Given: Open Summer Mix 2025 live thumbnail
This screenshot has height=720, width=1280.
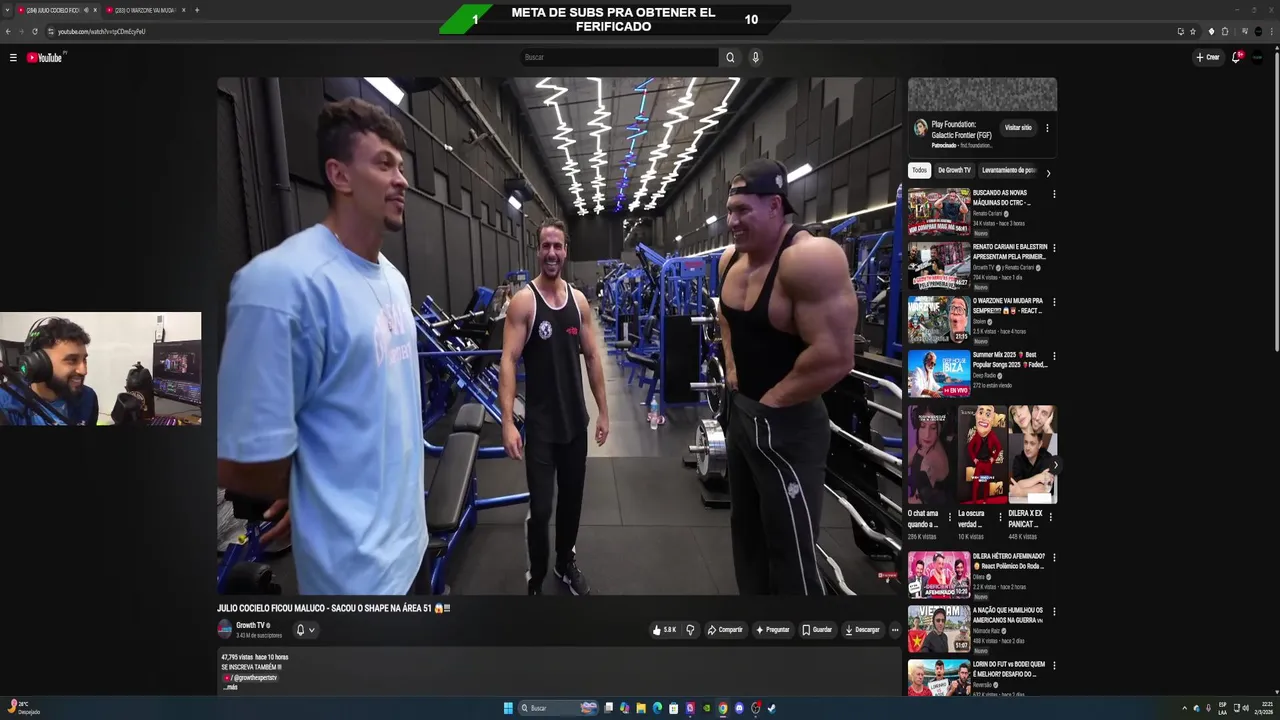Looking at the screenshot, I should (939, 374).
